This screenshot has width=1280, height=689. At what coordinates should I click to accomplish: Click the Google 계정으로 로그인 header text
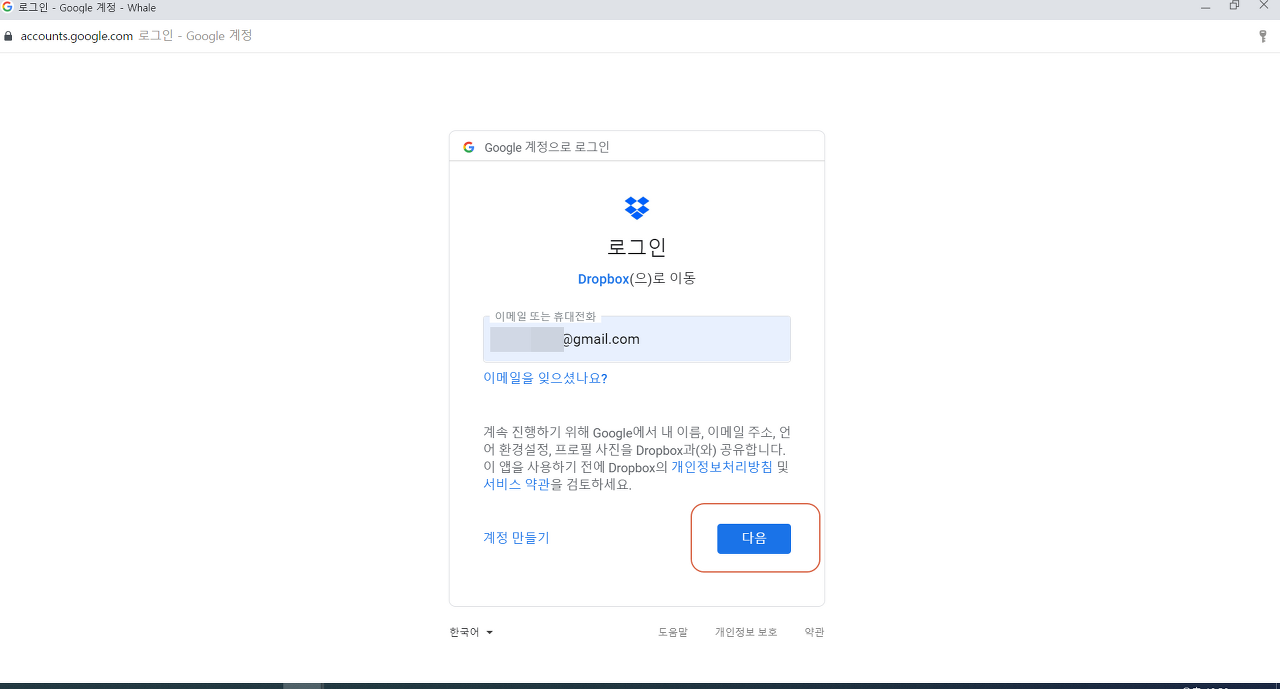[547, 147]
